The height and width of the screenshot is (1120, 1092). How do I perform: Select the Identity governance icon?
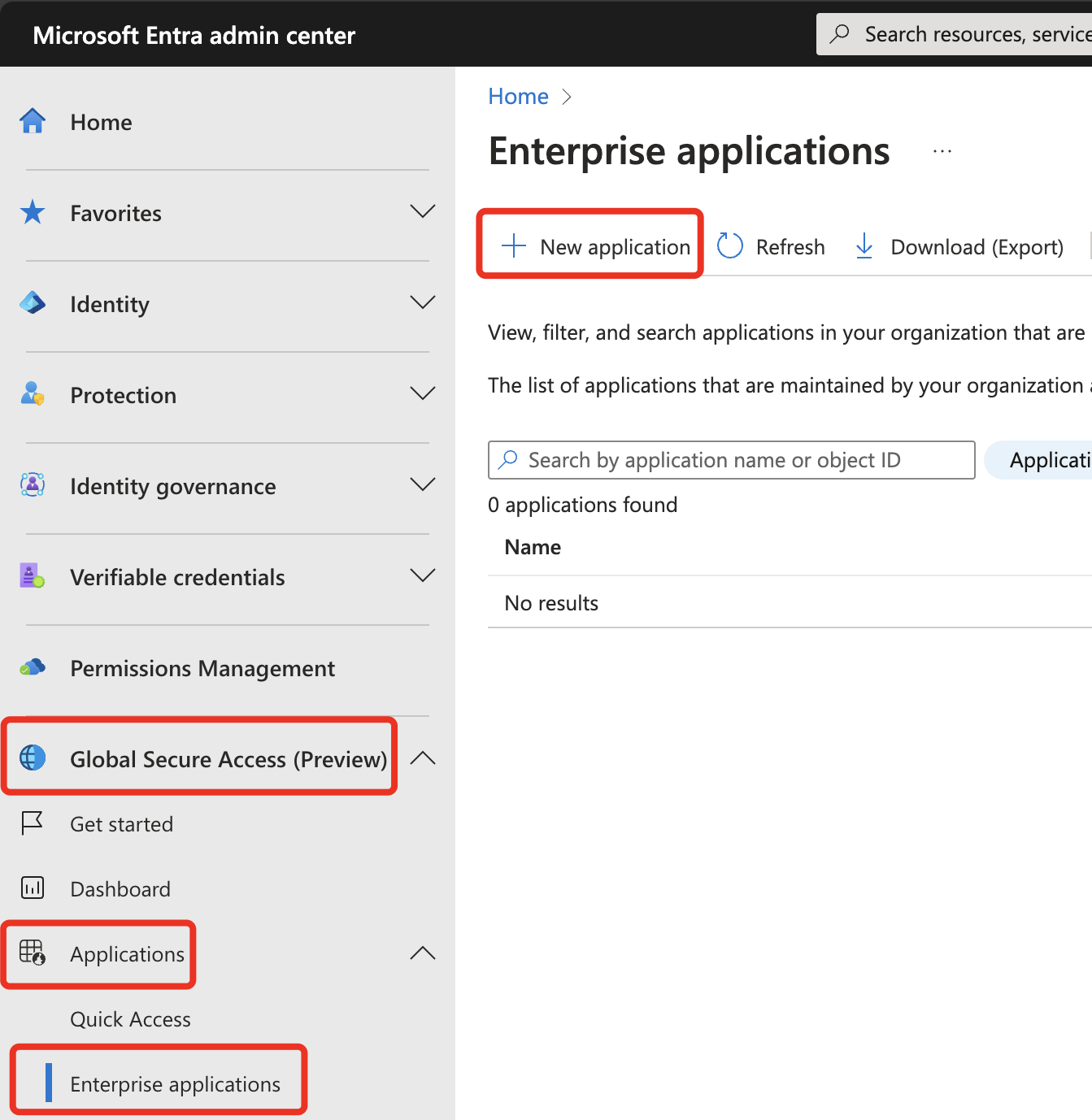(32, 484)
